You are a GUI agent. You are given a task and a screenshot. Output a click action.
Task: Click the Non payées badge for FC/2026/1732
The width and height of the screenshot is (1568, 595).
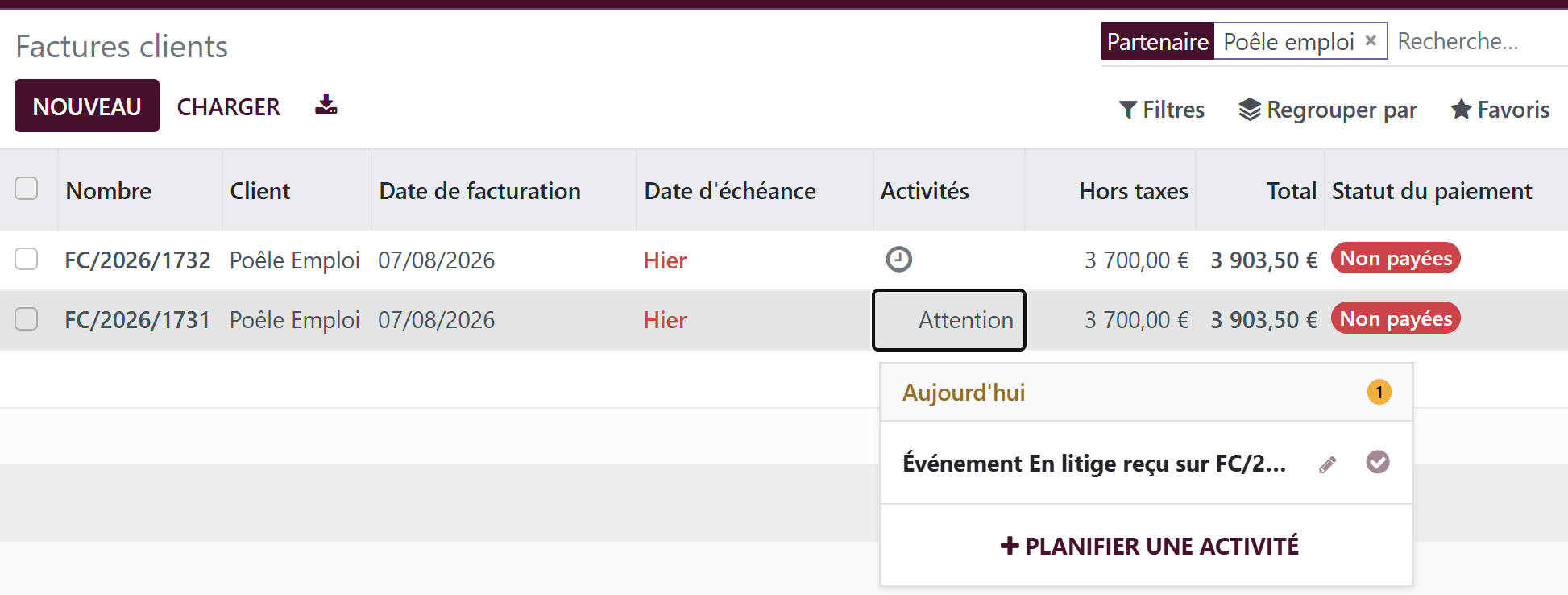pyautogui.click(x=1396, y=258)
